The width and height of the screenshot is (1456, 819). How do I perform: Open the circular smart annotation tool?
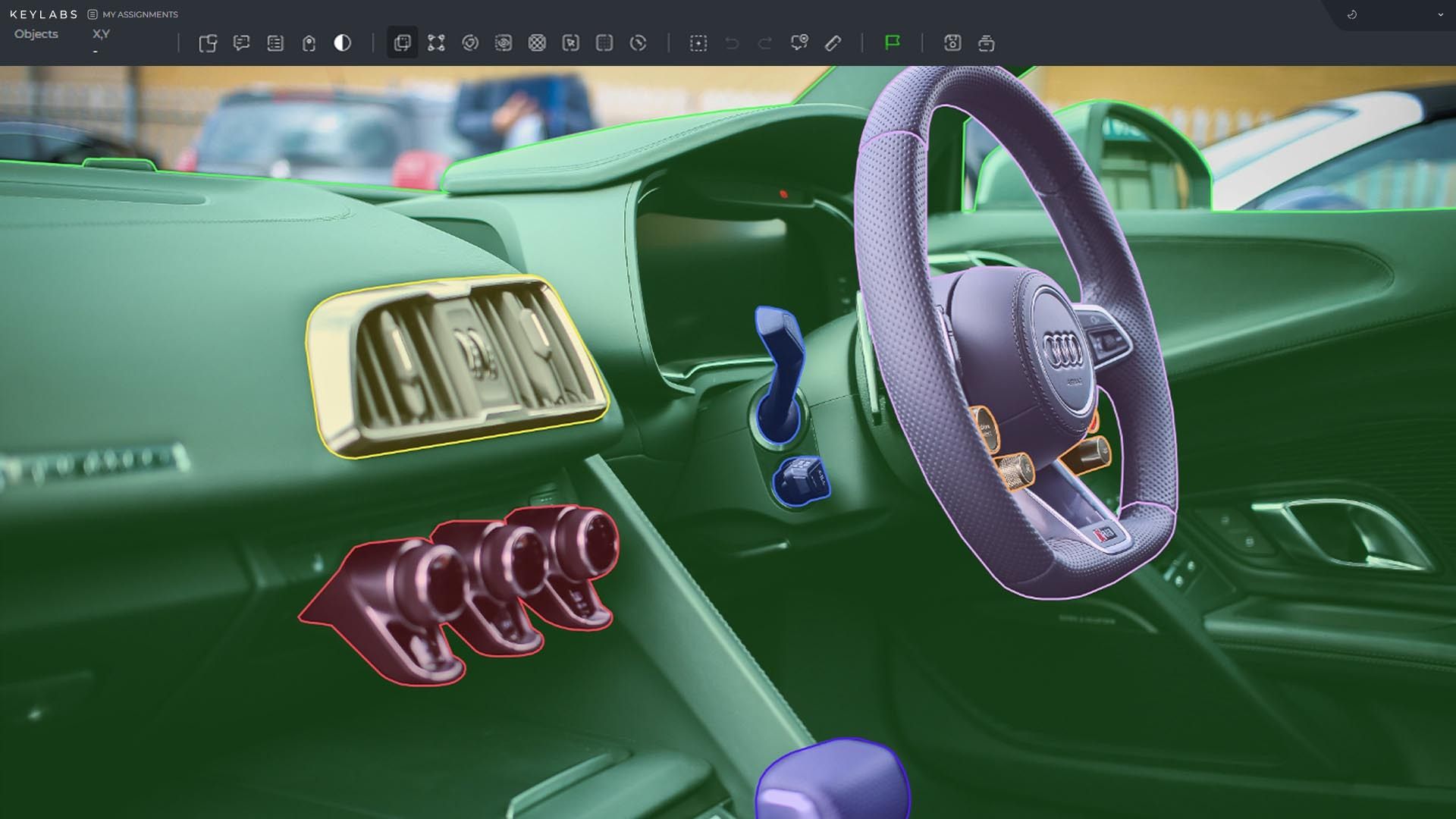470,43
